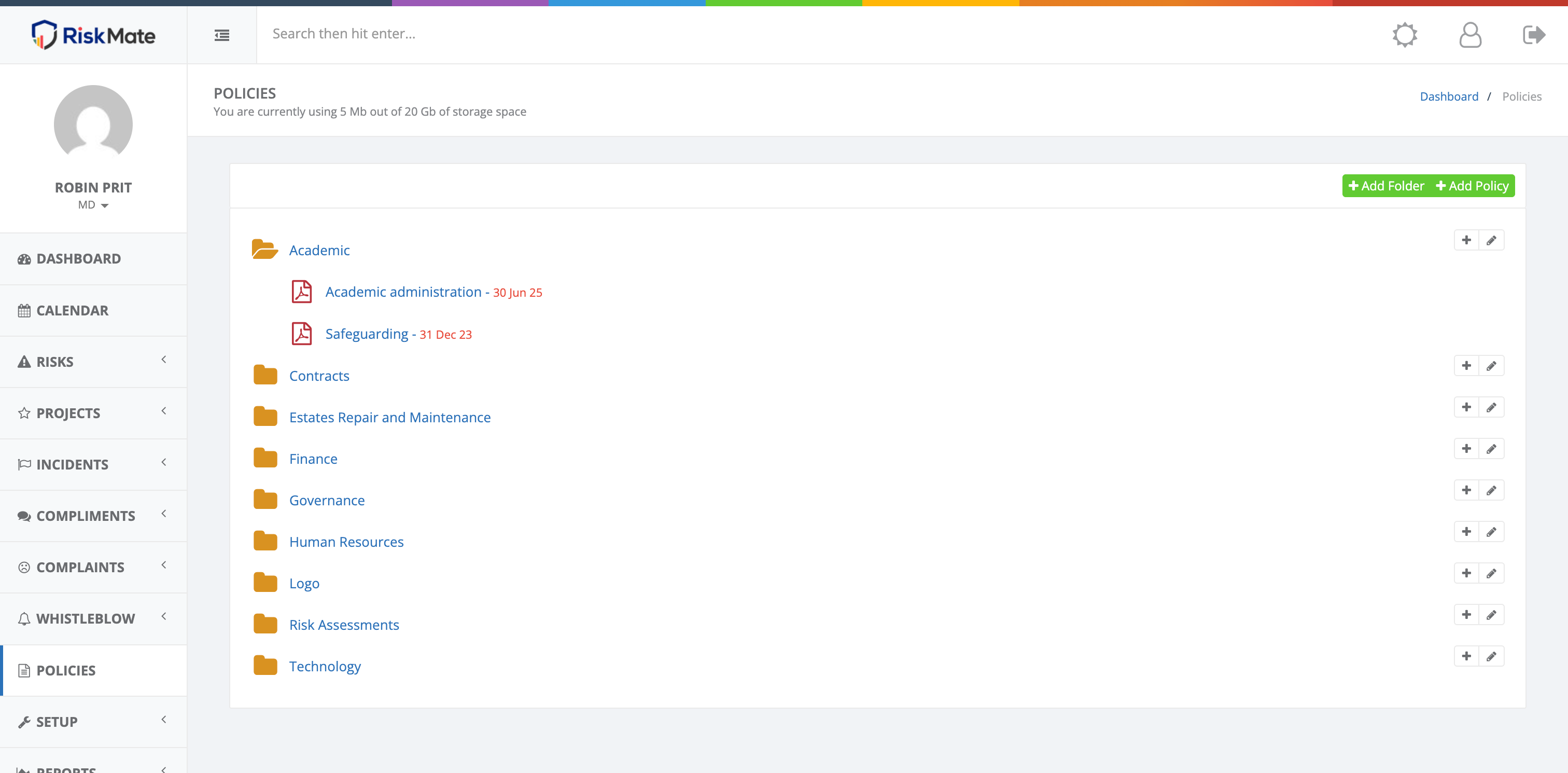This screenshot has height=773, width=1568.
Task: Toggle the sidebar collapse menu icon
Action: (222, 35)
